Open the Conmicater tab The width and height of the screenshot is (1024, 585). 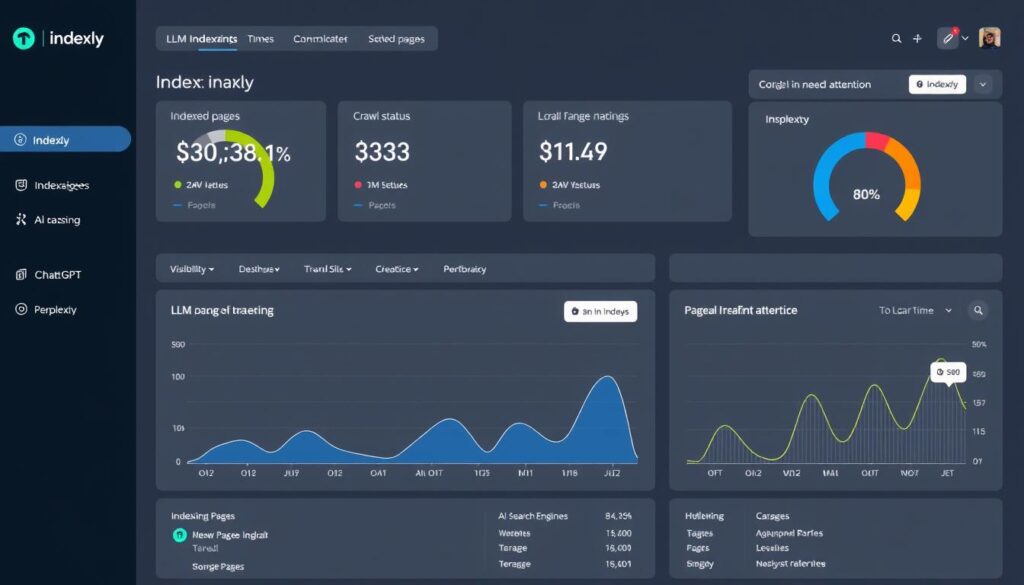[320, 39]
